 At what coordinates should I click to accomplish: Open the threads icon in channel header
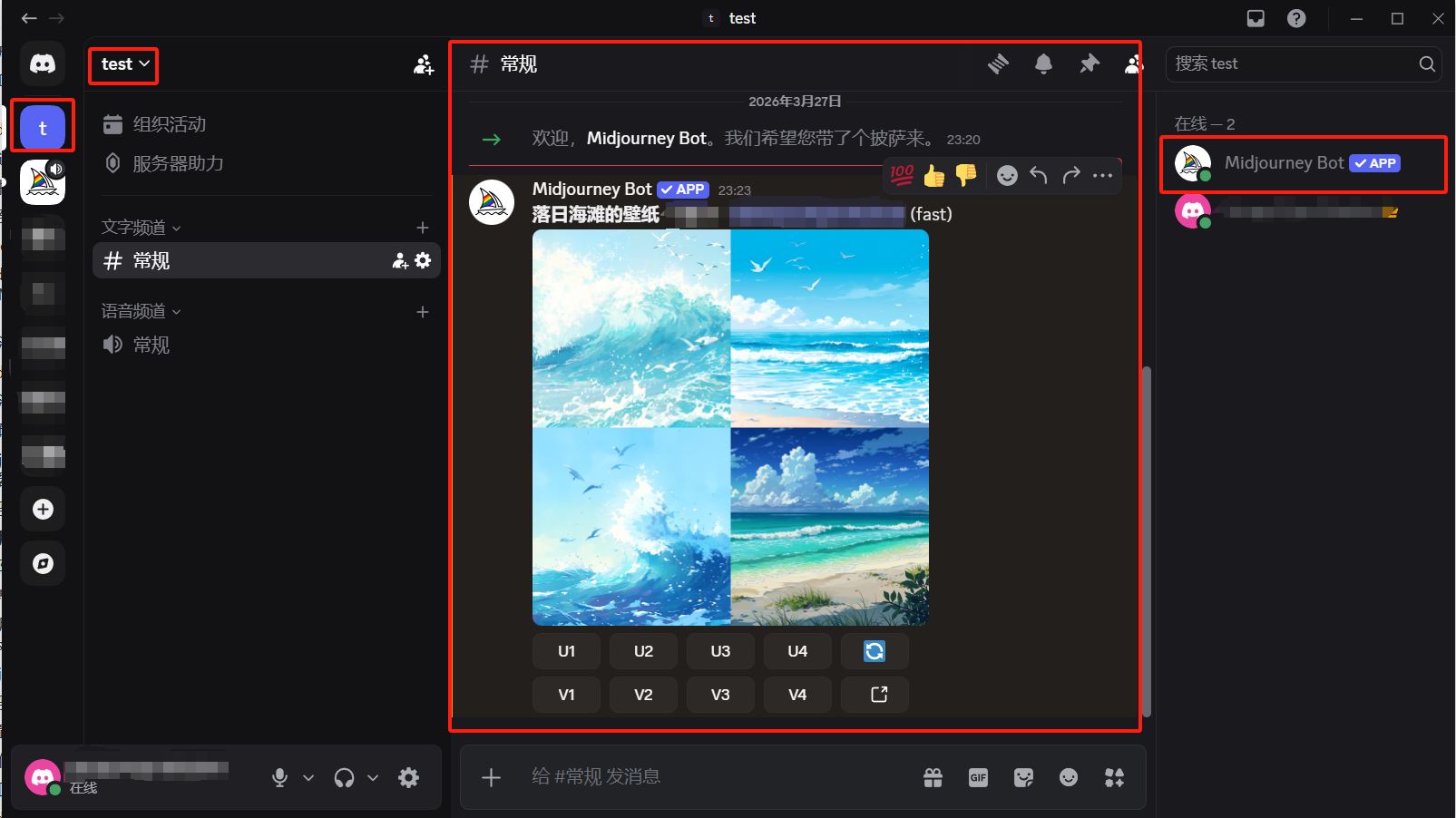click(x=998, y=63)
